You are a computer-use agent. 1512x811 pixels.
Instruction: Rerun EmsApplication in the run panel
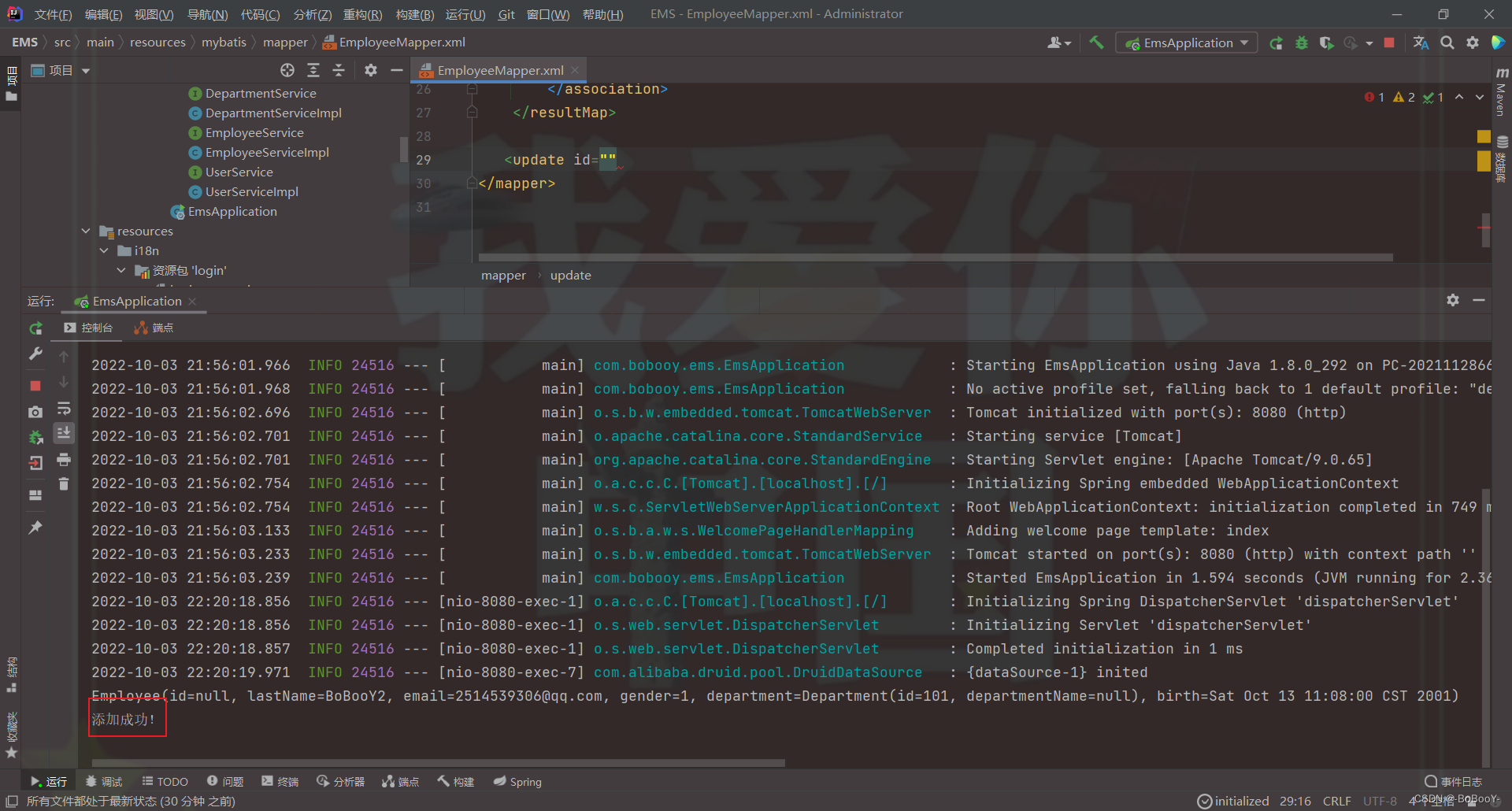point(35,328)
